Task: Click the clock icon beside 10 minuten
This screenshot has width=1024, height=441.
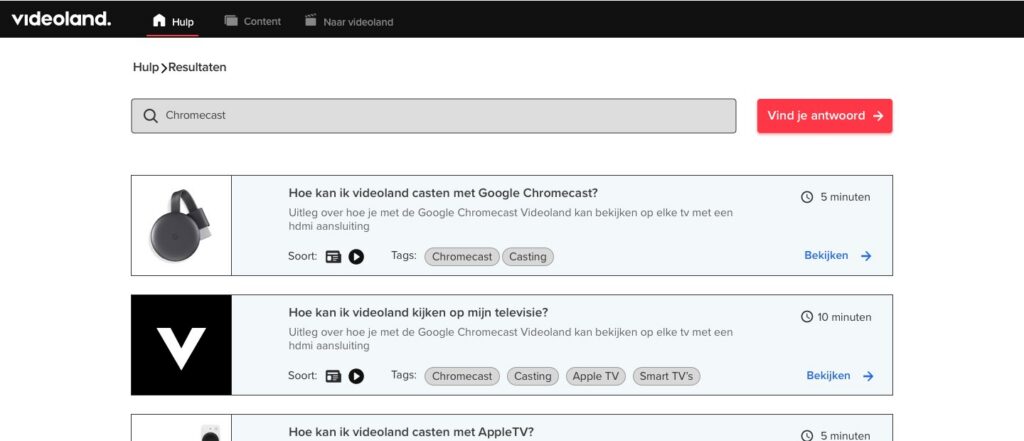Action: (807, 317)
